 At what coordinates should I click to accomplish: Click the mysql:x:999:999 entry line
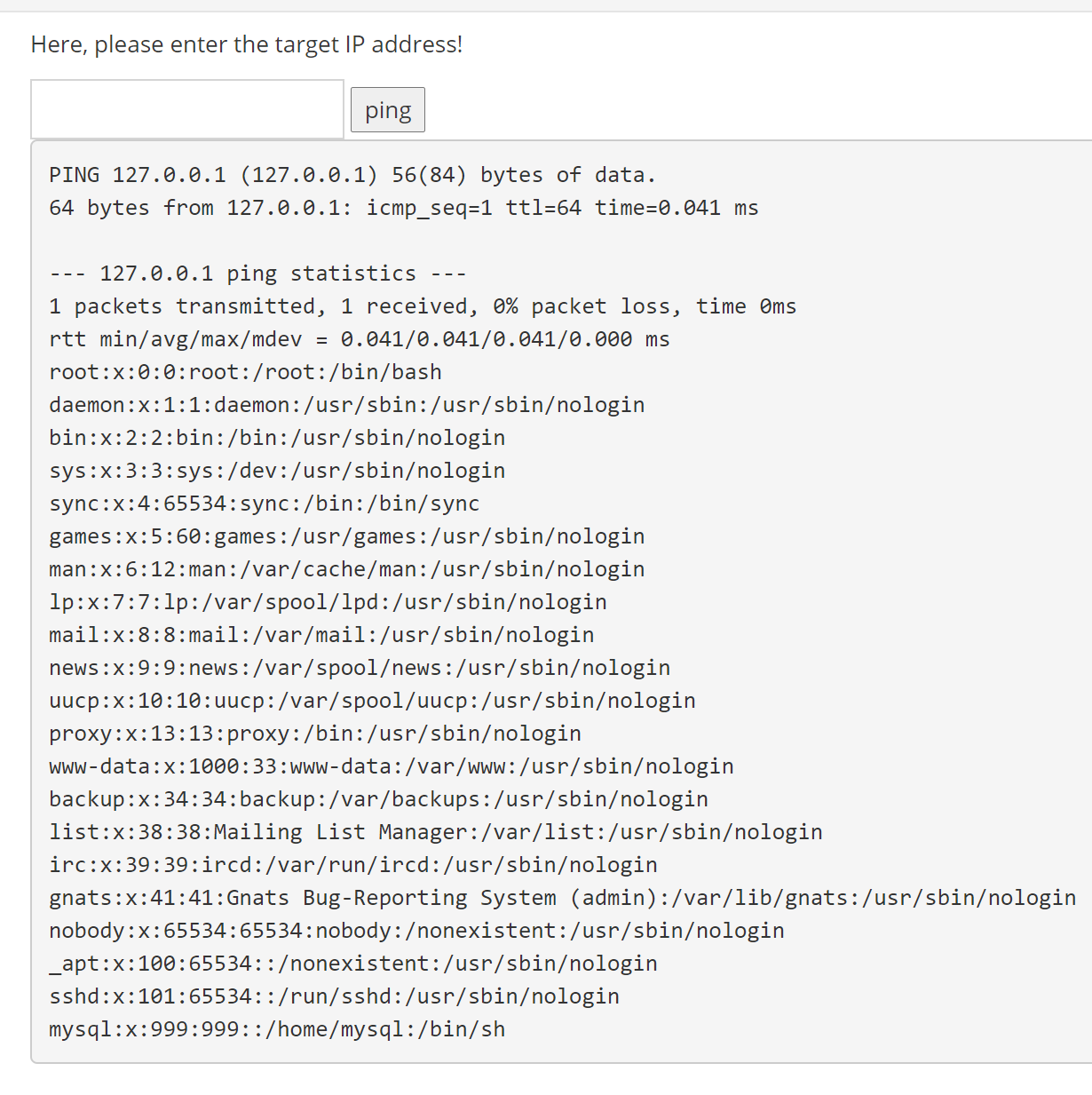pos(277,1029)
